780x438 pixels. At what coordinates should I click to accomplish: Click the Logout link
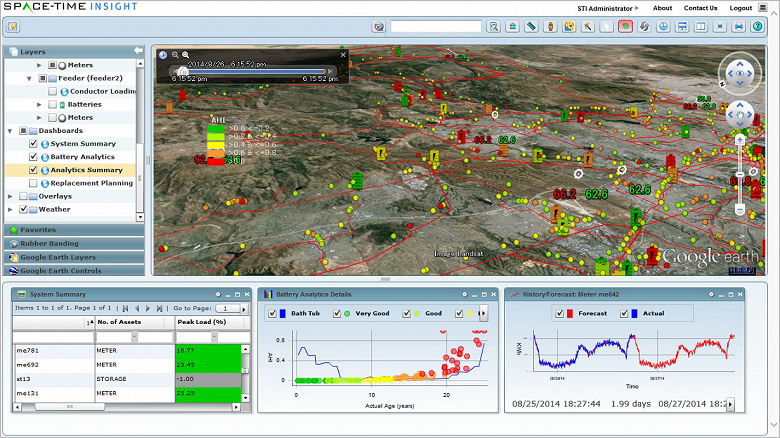click(740, 8)
